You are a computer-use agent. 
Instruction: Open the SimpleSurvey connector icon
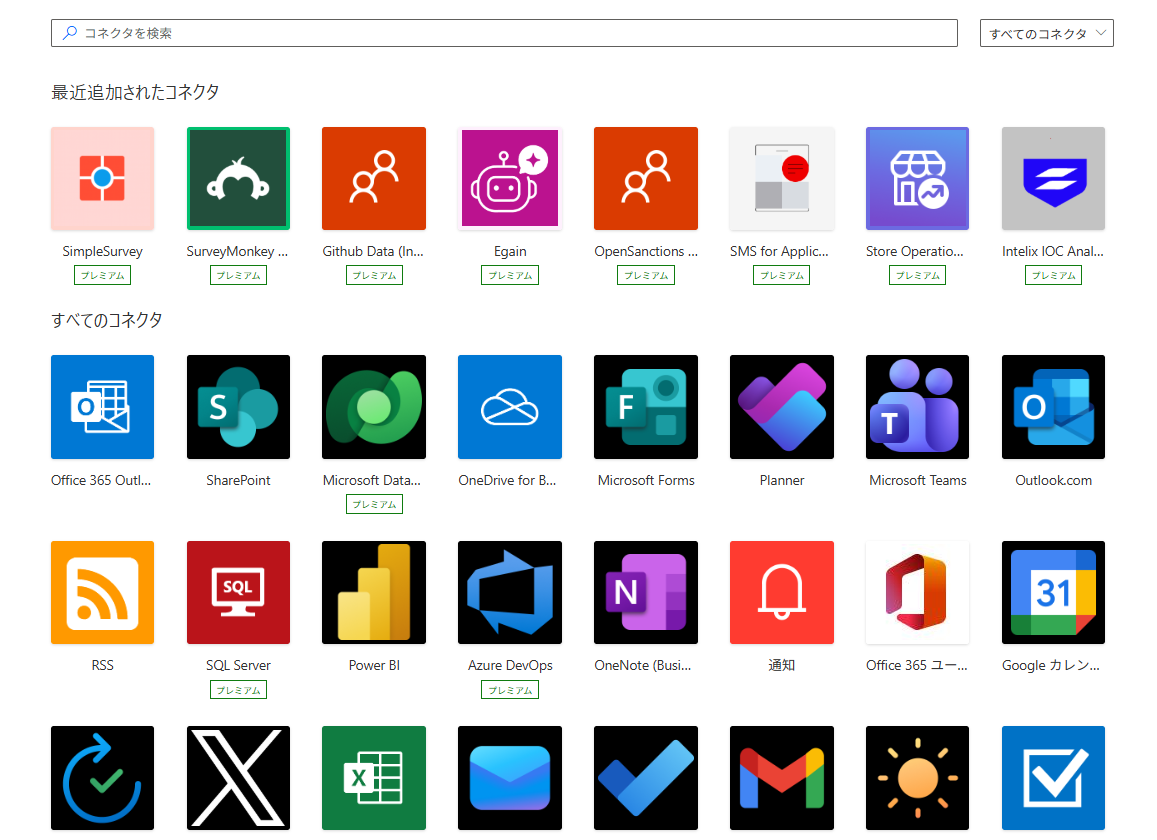[x=103, y=179]
